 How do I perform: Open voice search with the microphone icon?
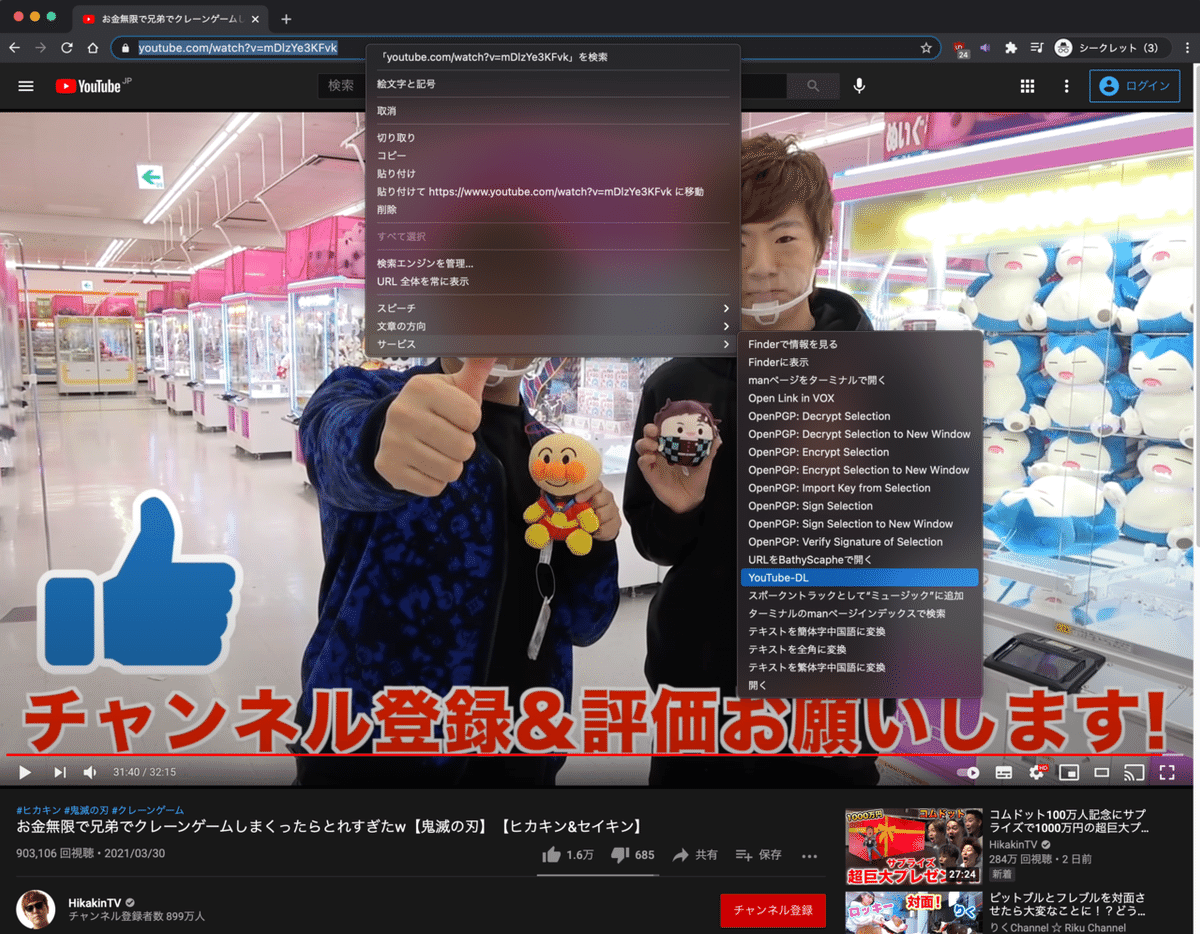(858, 86)
